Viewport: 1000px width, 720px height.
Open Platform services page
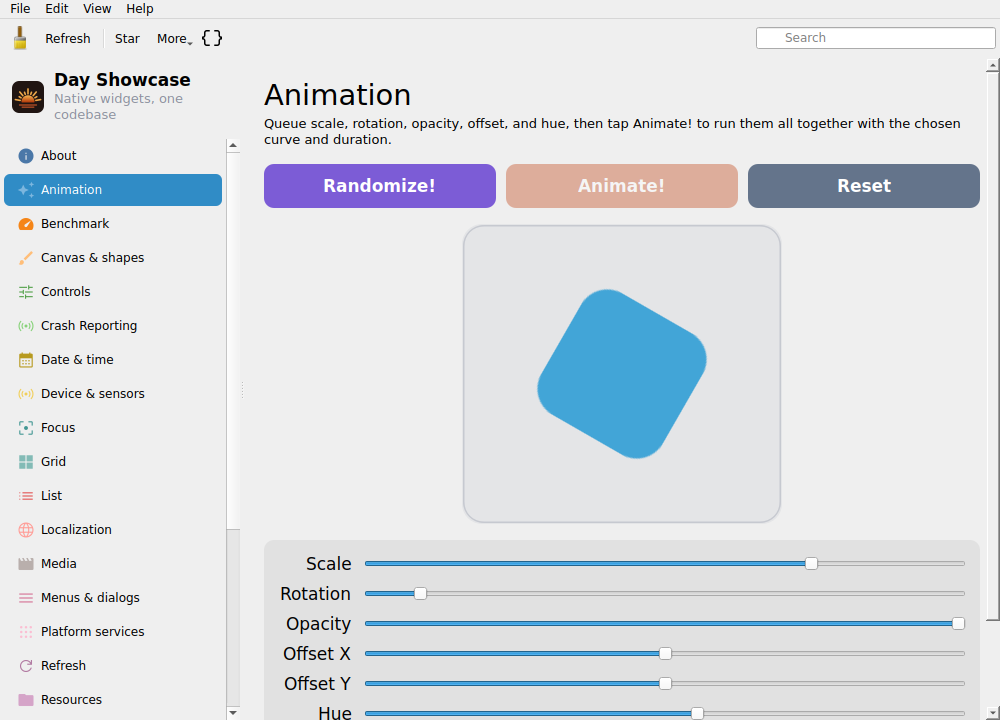pos(113,632)
